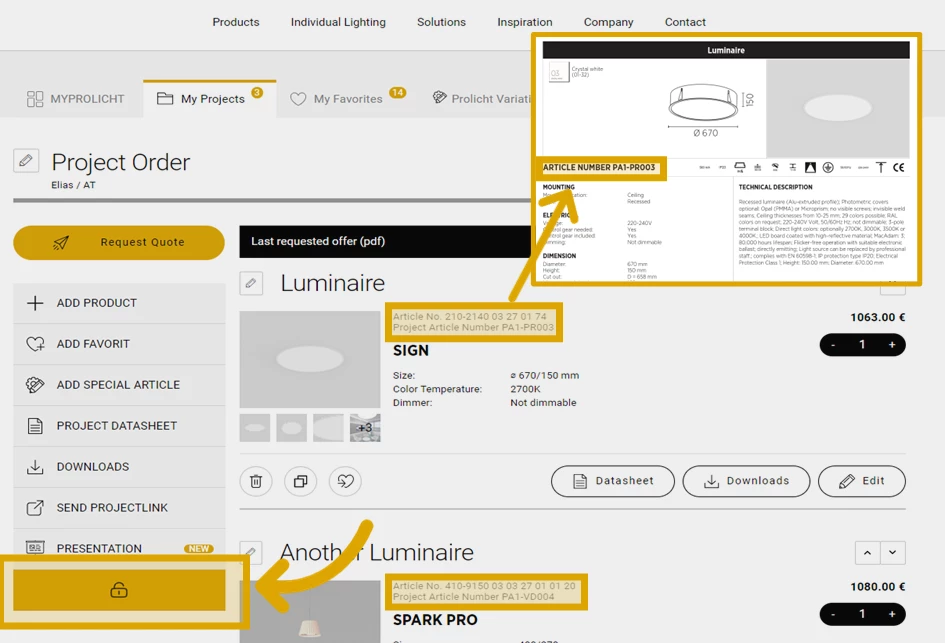Select SEND PROJECTLINK in sidebar

(x=112, y=508)
